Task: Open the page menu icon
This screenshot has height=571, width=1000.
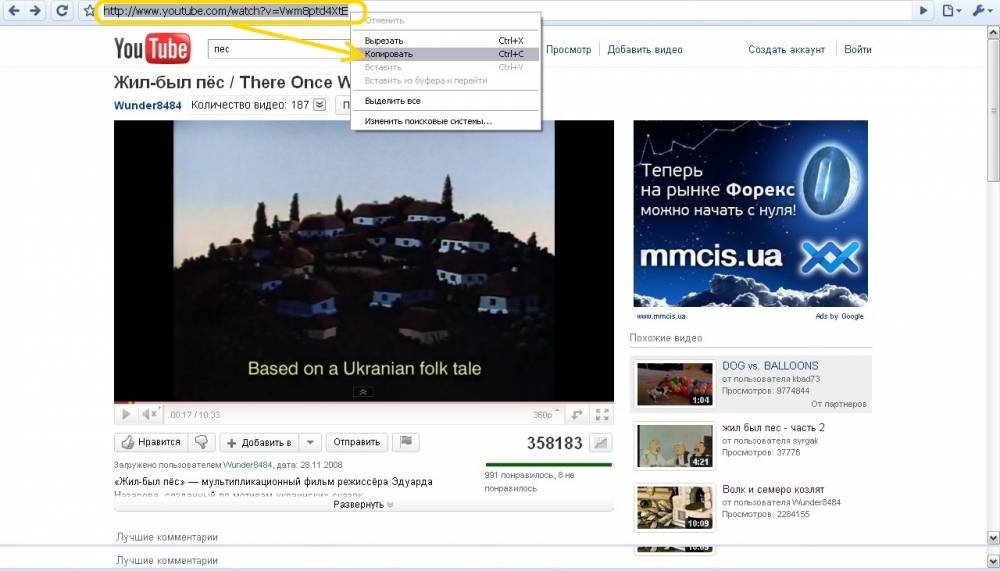Action: (x=952, y=10)
